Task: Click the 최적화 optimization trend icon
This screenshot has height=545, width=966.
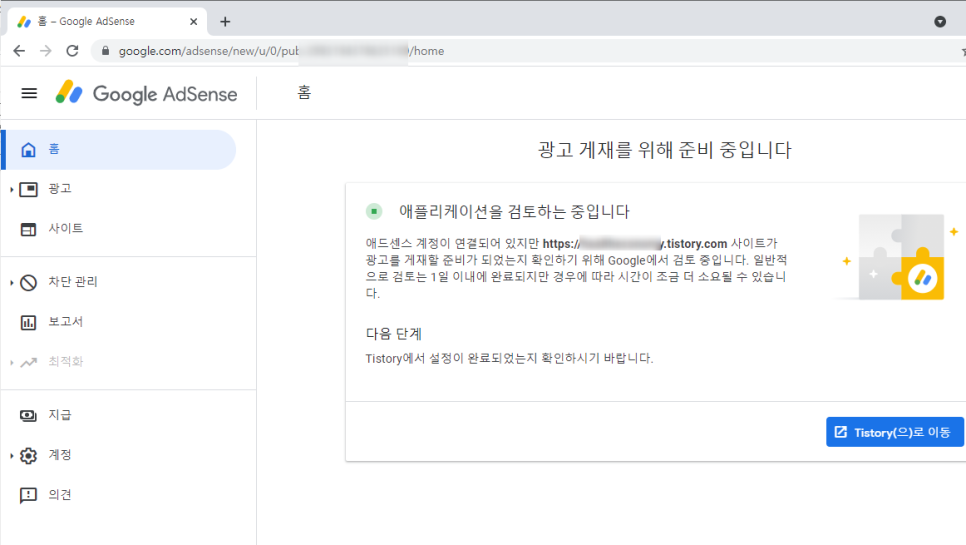Action: [28, 362]
